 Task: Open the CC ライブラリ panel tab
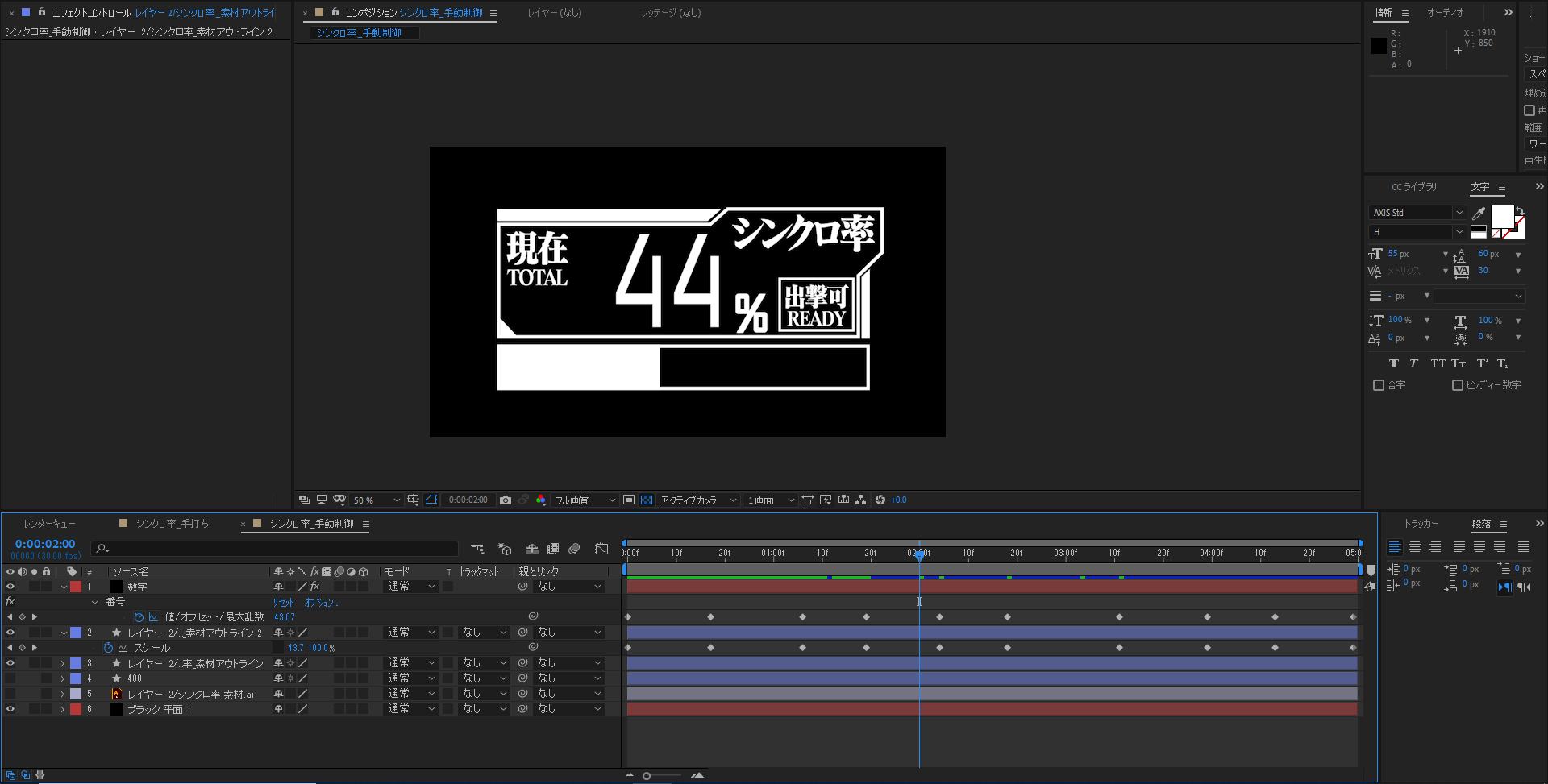[1414, 187]
